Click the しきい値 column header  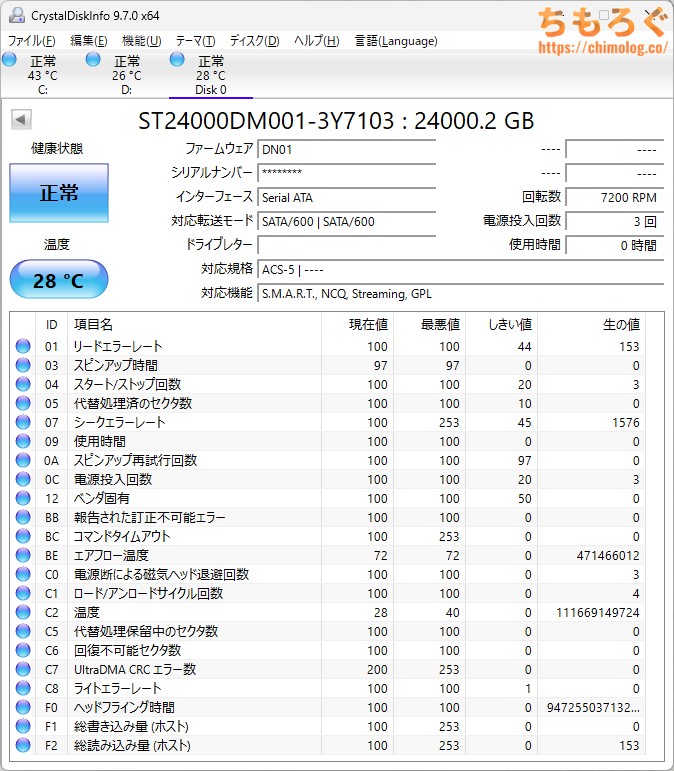(x=501, y=325)
